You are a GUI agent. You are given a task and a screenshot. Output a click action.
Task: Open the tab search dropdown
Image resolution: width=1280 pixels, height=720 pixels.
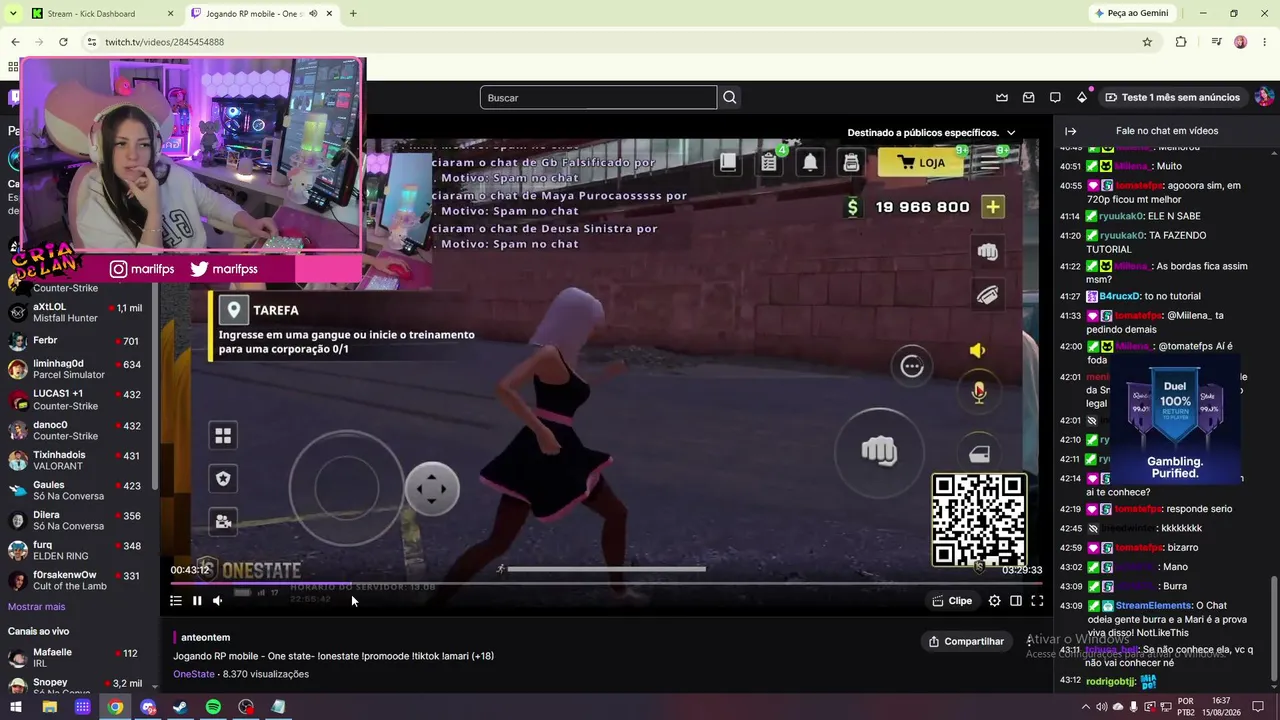click(13, 14)
